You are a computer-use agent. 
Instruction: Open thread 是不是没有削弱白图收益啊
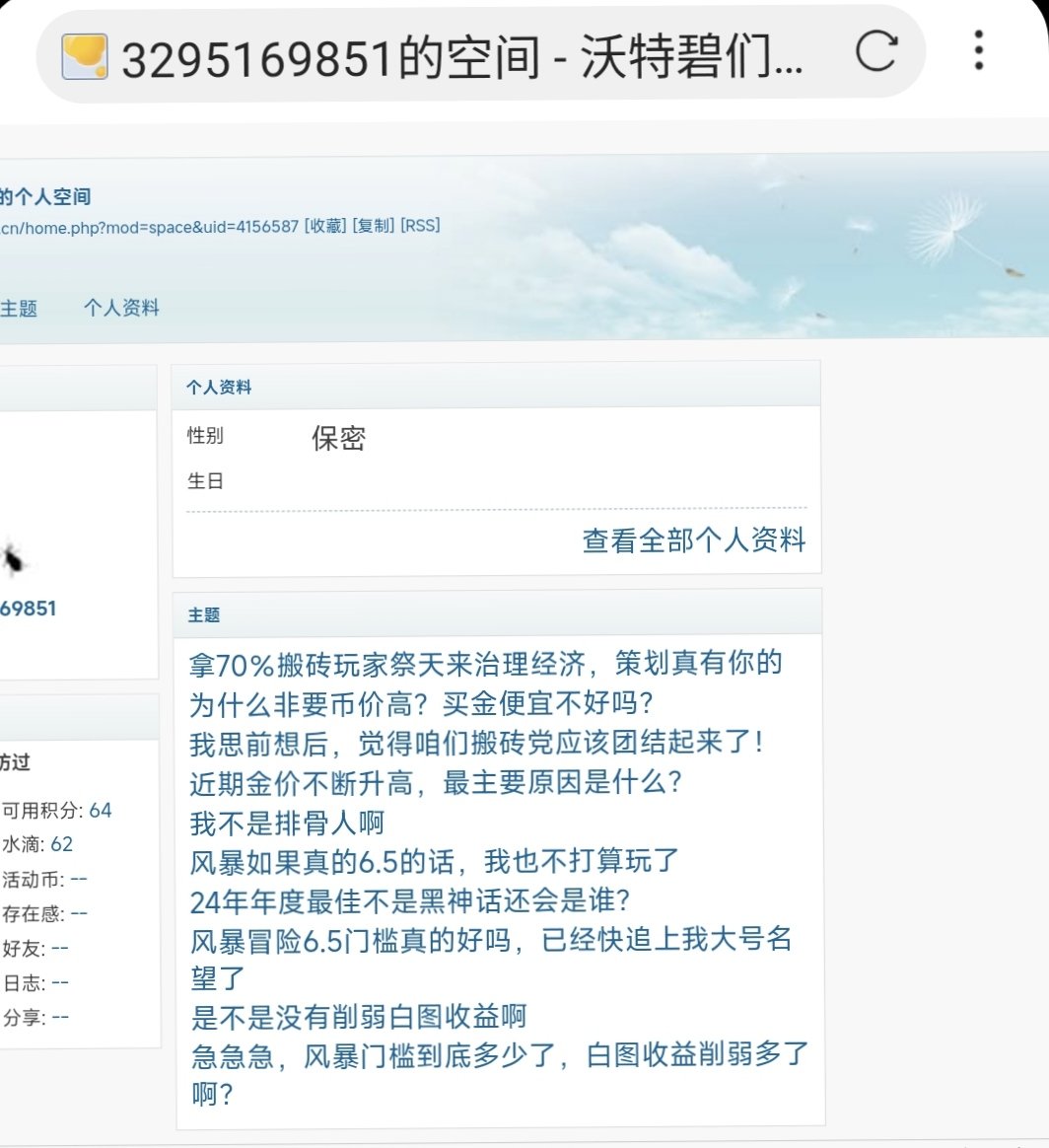pyautogui.click(x=358, y=1016)
